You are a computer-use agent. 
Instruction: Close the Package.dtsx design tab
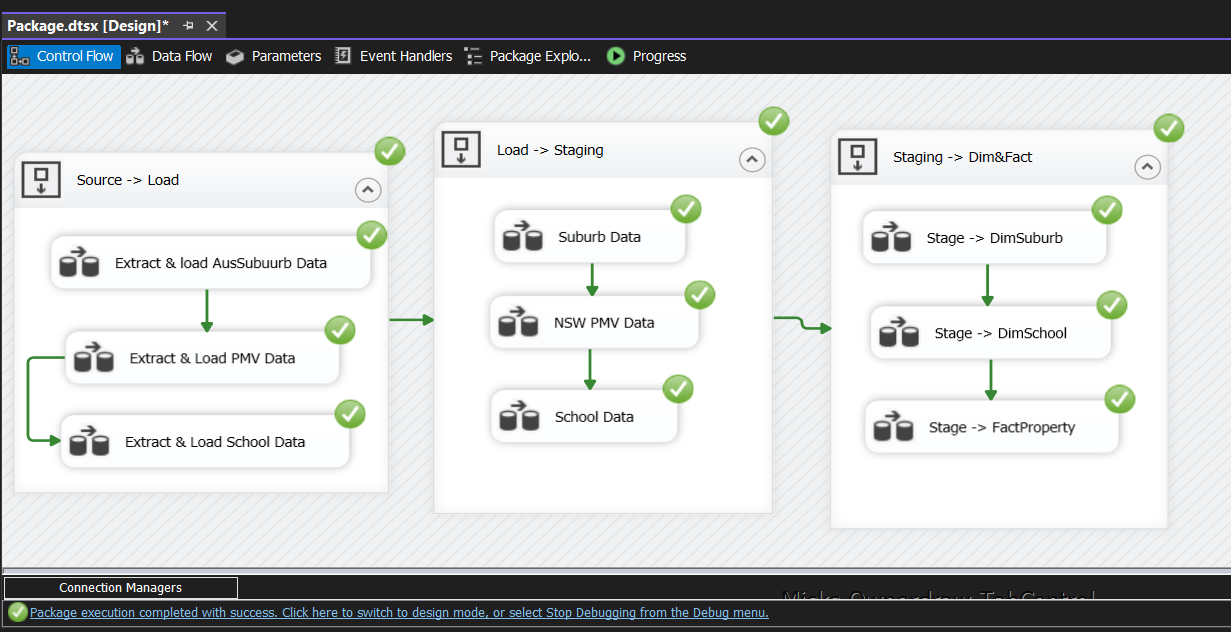point(211,25)
